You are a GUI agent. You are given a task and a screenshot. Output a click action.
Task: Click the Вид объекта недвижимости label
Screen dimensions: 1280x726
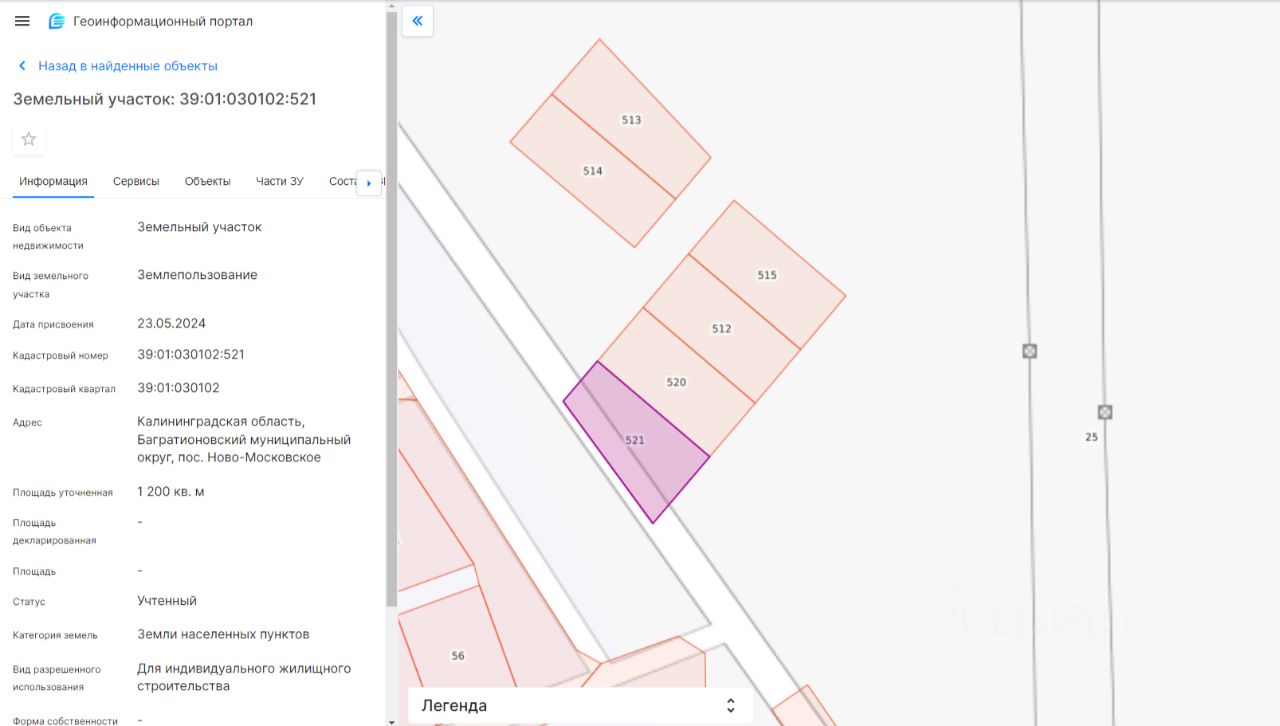point(48,236)
